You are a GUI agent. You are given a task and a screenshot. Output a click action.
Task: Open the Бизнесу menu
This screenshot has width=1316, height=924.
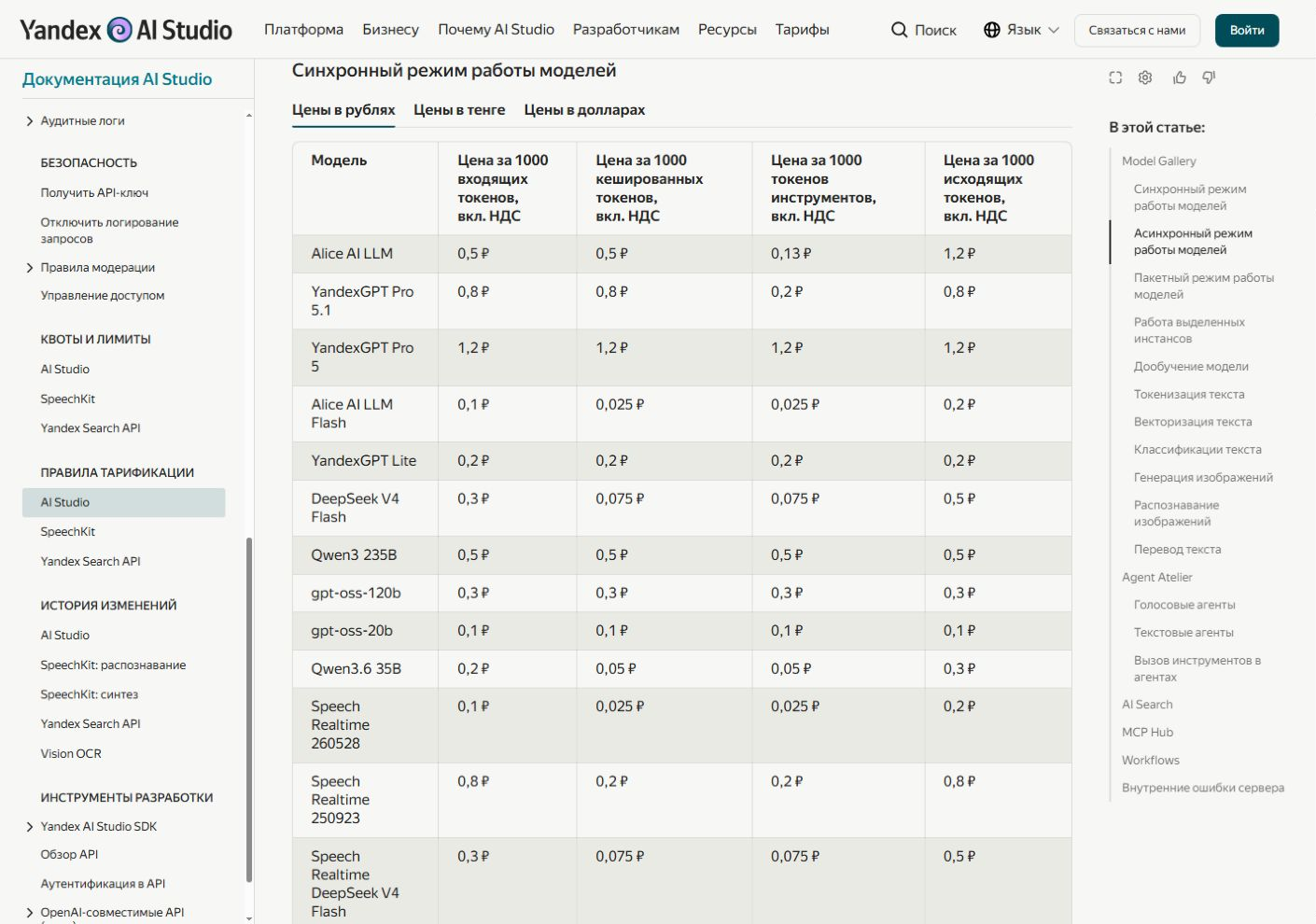(390, 30)
